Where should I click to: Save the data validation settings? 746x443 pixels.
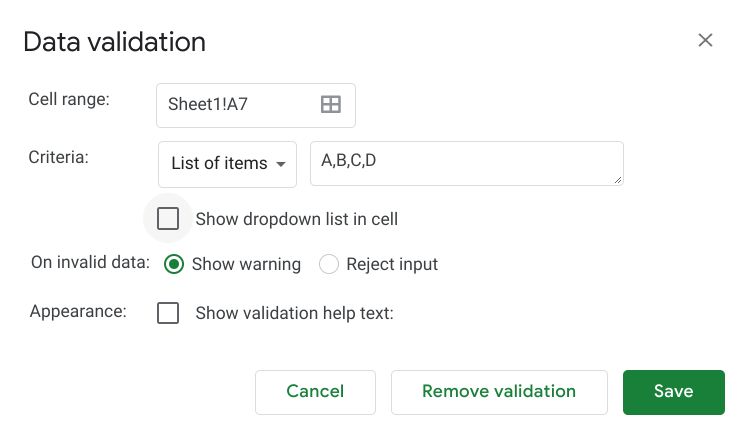[x=673, y=392]
